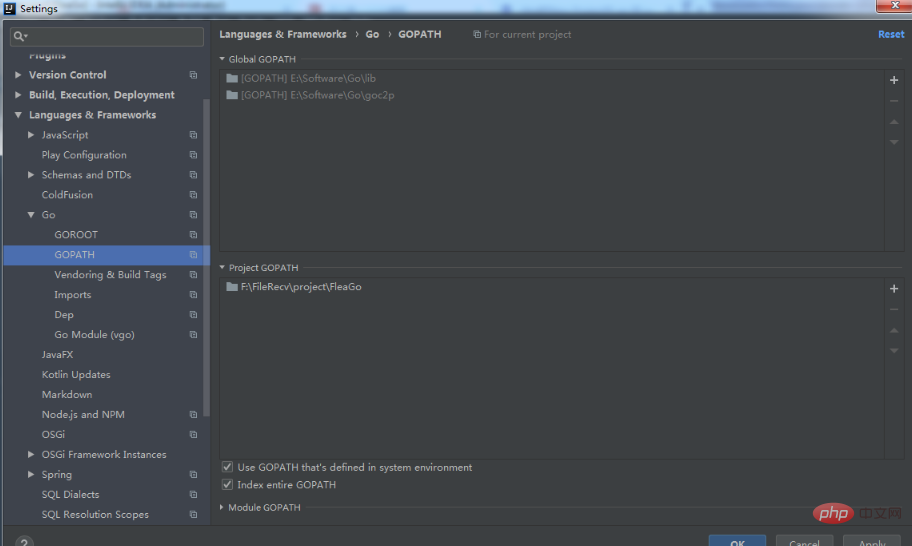Expand the JavaScript tree node
Image resolution: width=912 pixels, height=546 pixels.
tap(31, 135)
